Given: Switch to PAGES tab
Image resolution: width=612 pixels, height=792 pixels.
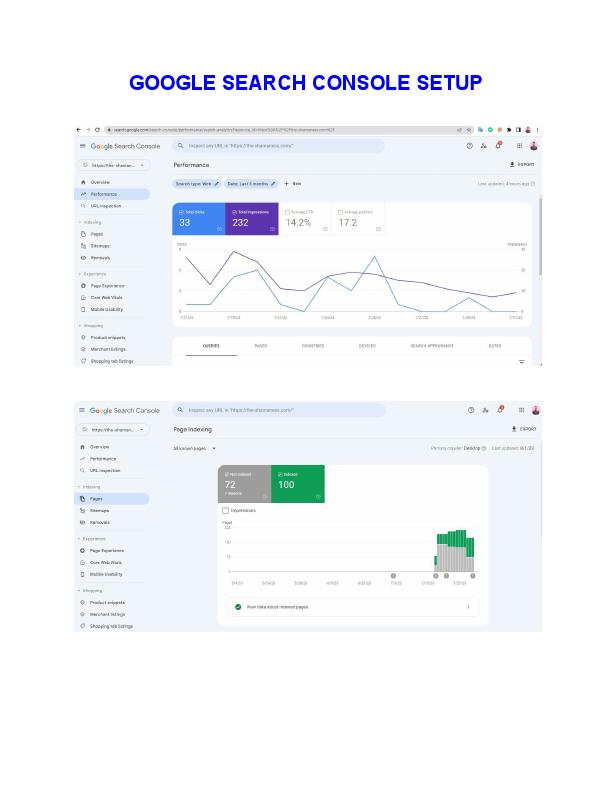Looking at the screenshot, I should coord(261,346).
